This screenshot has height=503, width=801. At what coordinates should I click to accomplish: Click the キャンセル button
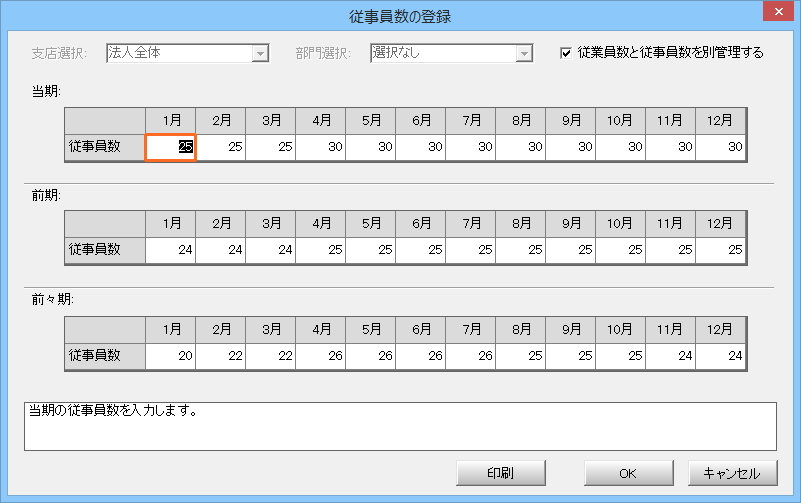pyautogui.click(x=733, y=473)
